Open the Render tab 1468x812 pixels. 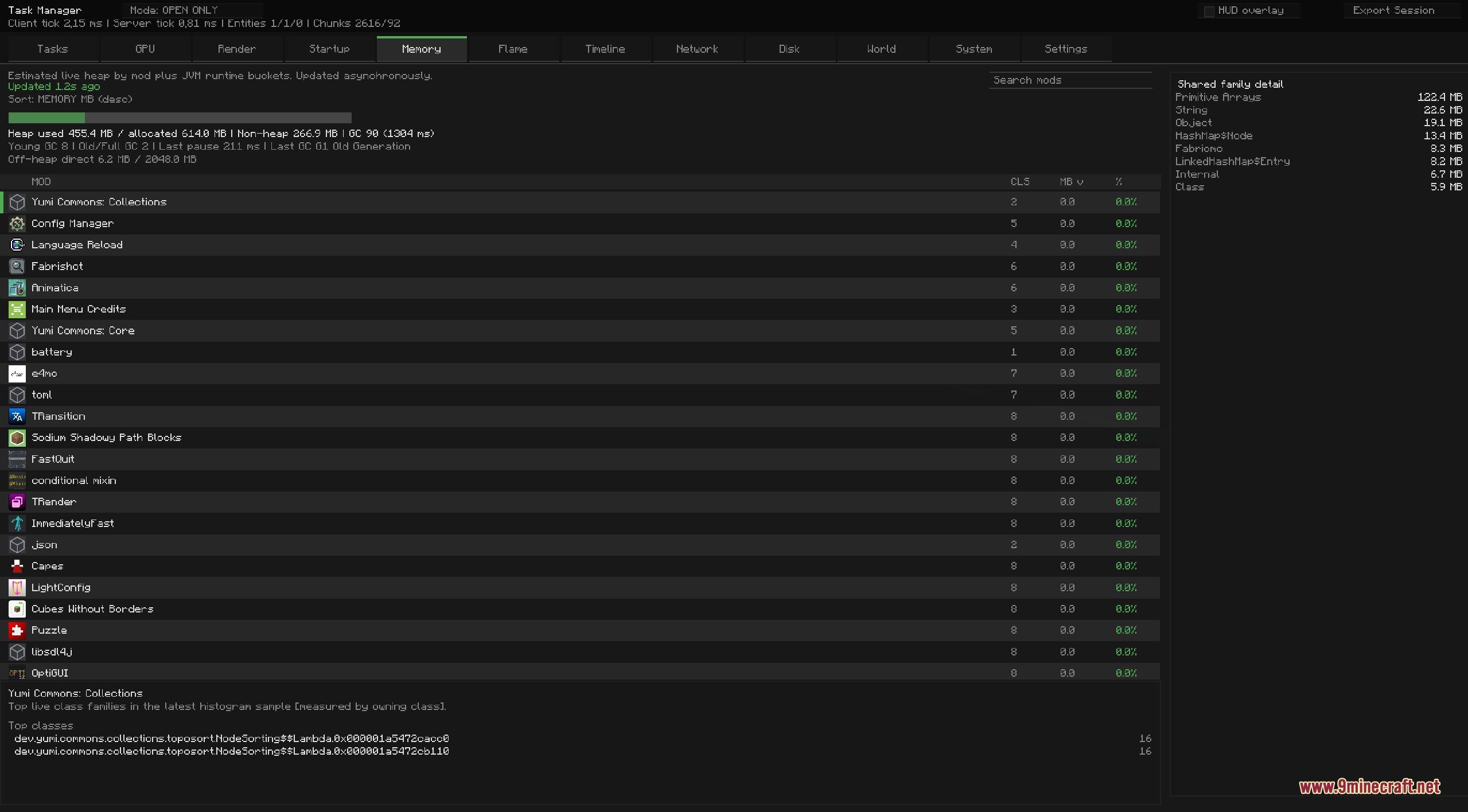[237, 49]
